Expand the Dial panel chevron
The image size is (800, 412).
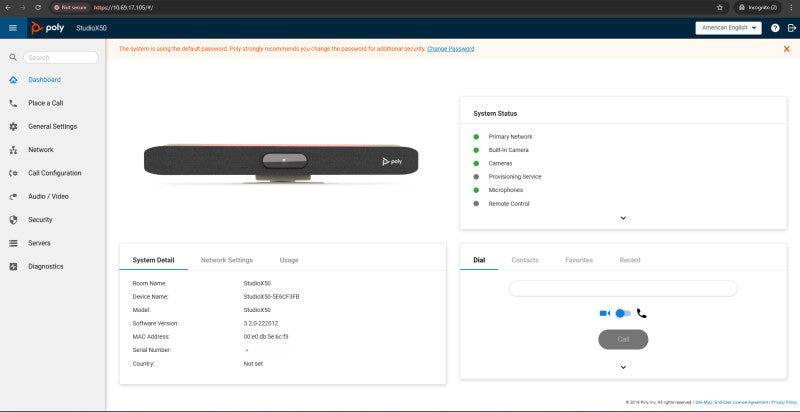tap(623, 367)
